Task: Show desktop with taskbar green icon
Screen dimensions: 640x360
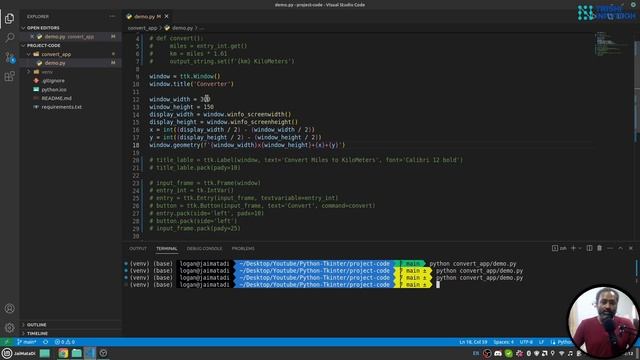Action: [44, 353]
